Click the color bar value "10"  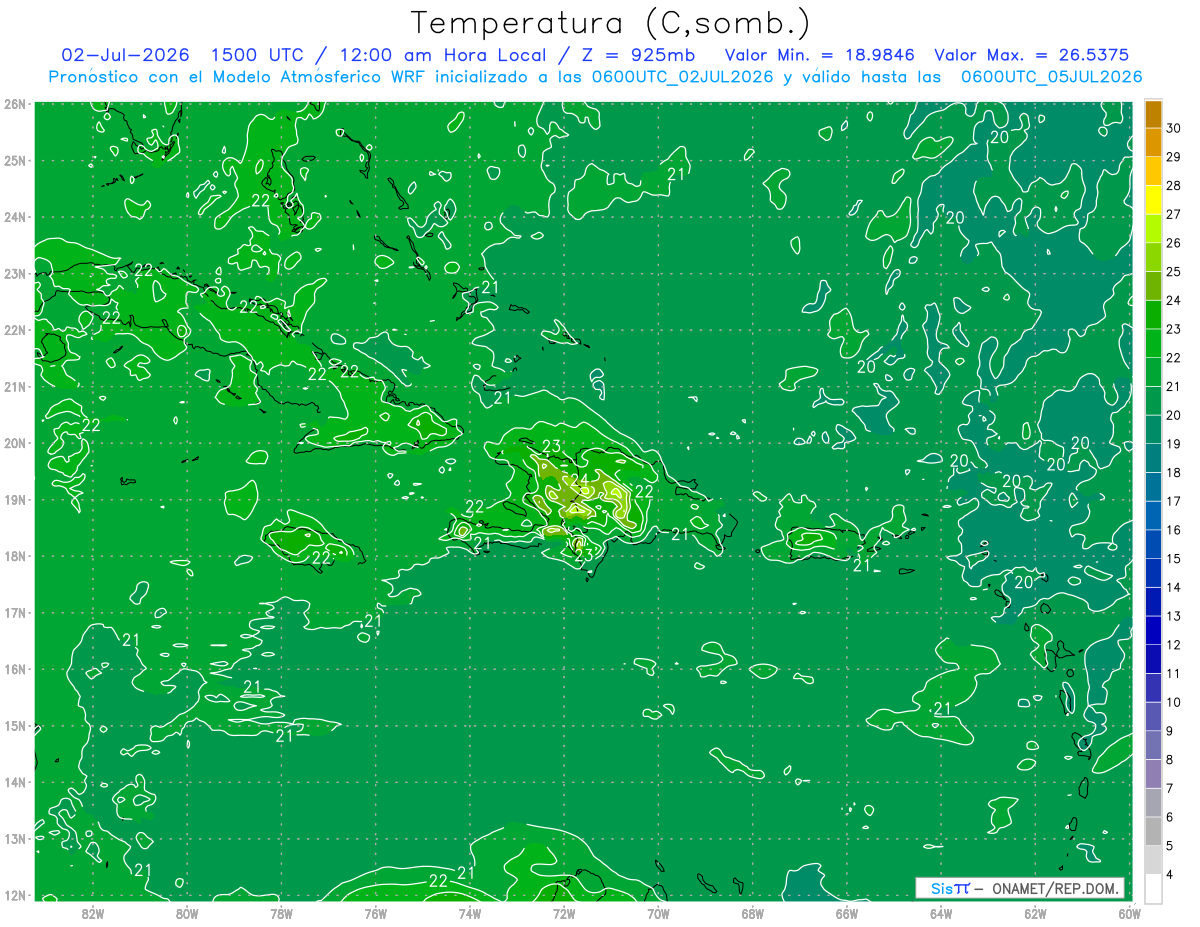coord(1174,702)
